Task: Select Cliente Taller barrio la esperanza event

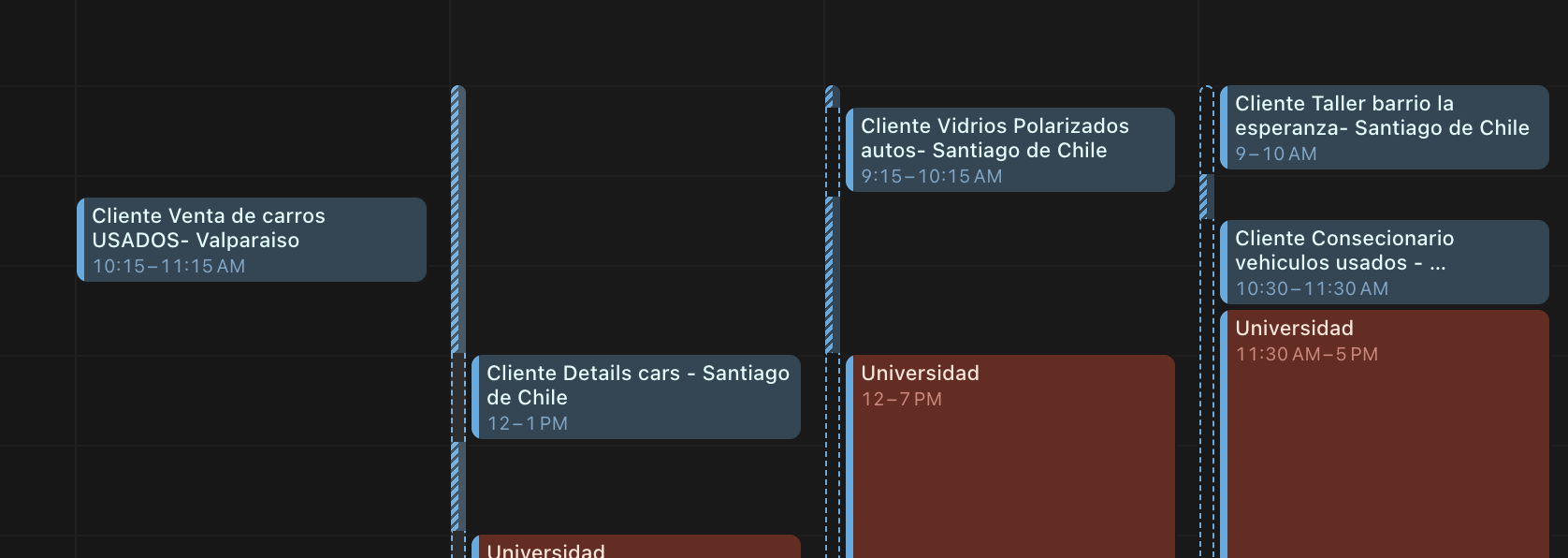Action: pos(1385,116)
